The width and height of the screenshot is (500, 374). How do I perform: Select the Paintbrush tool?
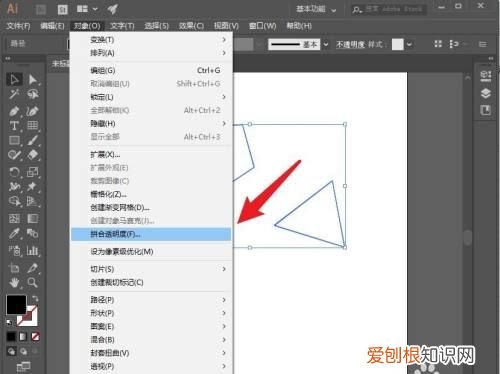[32, 140]
